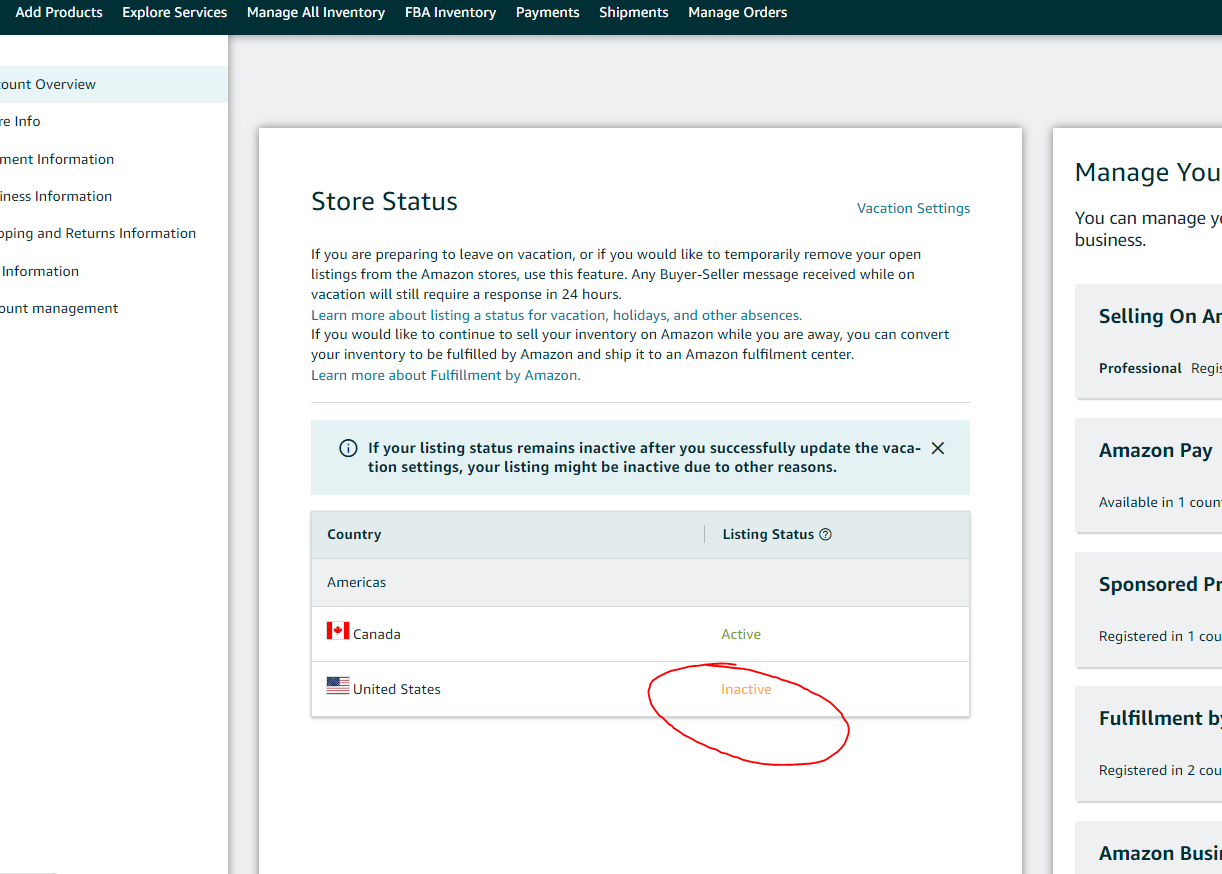Click the Americas region row
The height and width of the screenshot is (874, 1222).
[640, 582]
